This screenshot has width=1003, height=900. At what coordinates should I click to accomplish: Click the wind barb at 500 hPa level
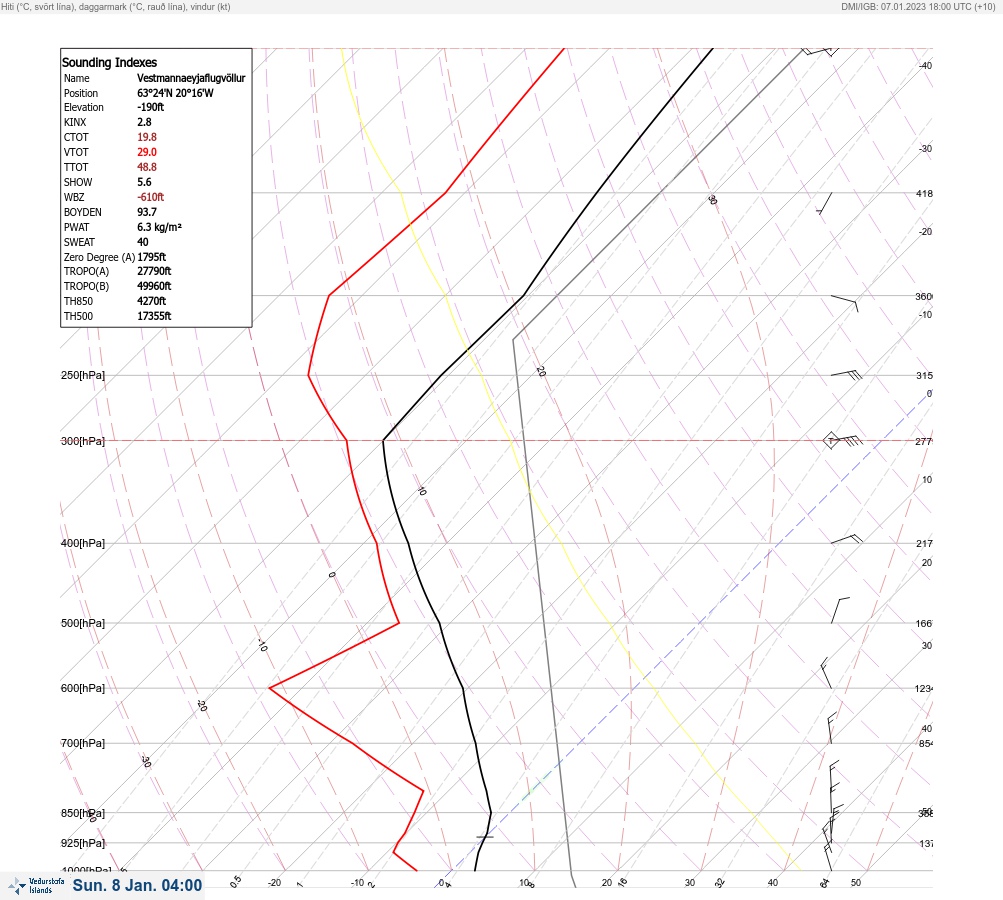pos(840,610)
